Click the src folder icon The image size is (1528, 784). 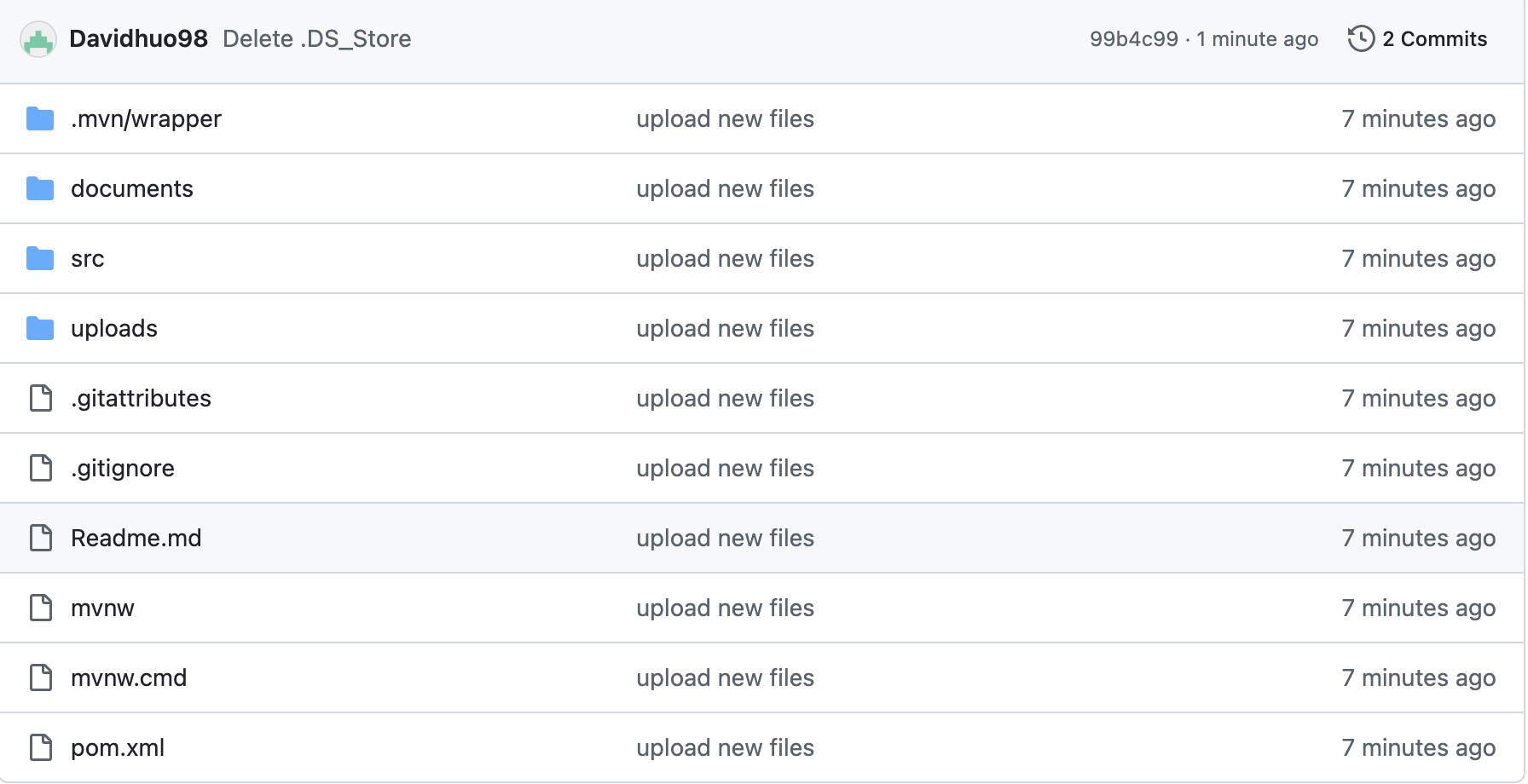tap(40, 259)
